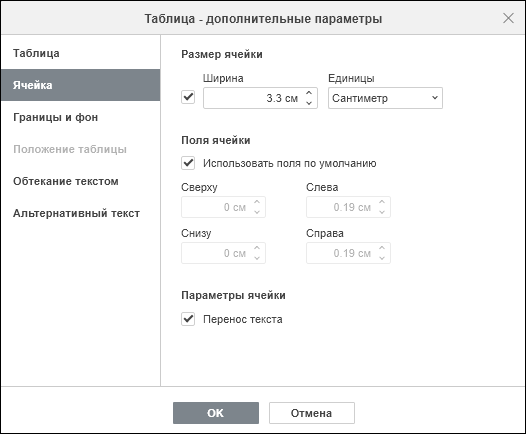Viewport: 526px width, 434px height.
Task: Click the down arrow of the Справа field
Action: pos(382,258)
